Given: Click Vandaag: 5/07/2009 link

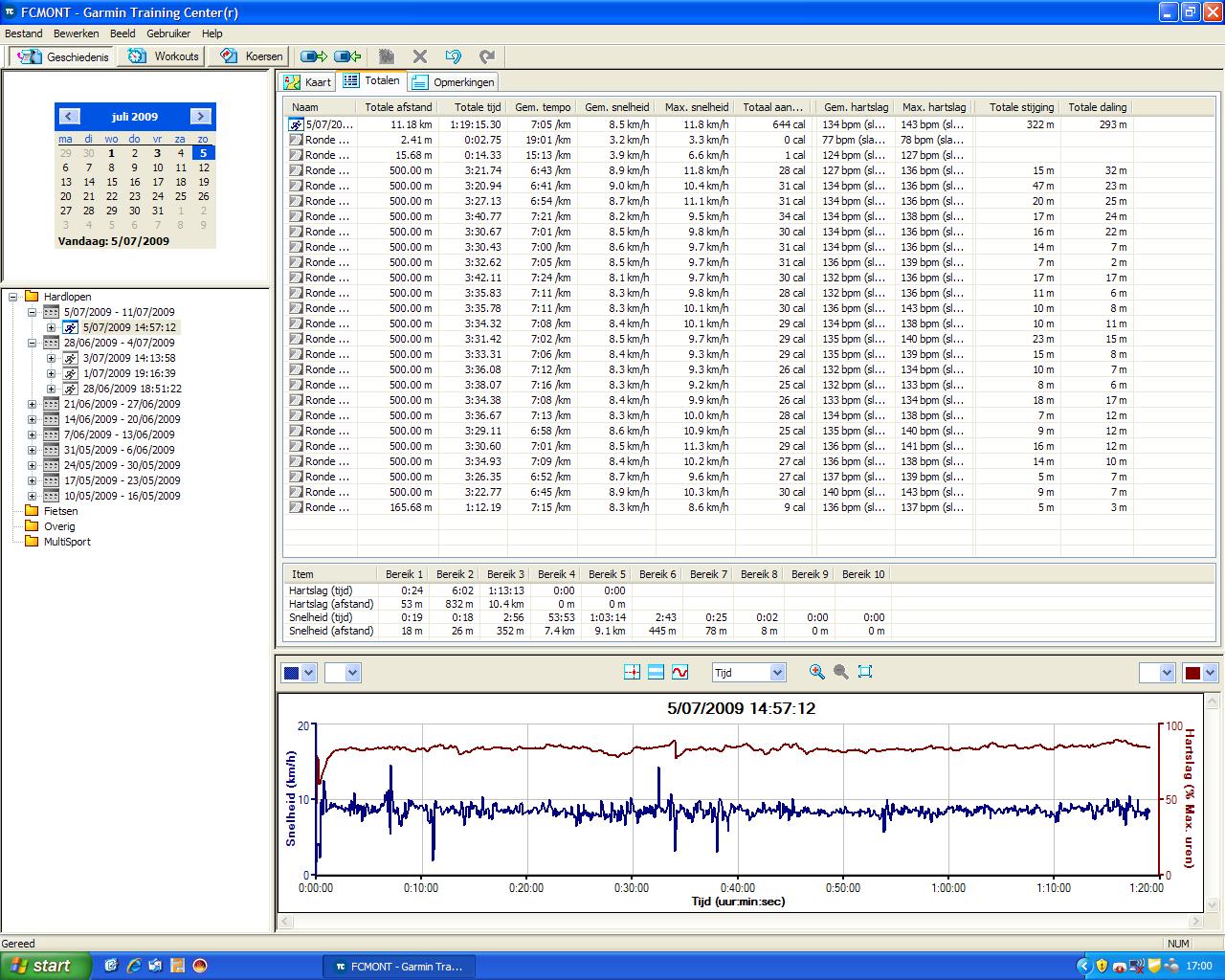Looking at the screenshot, I should tap(113, 241).
